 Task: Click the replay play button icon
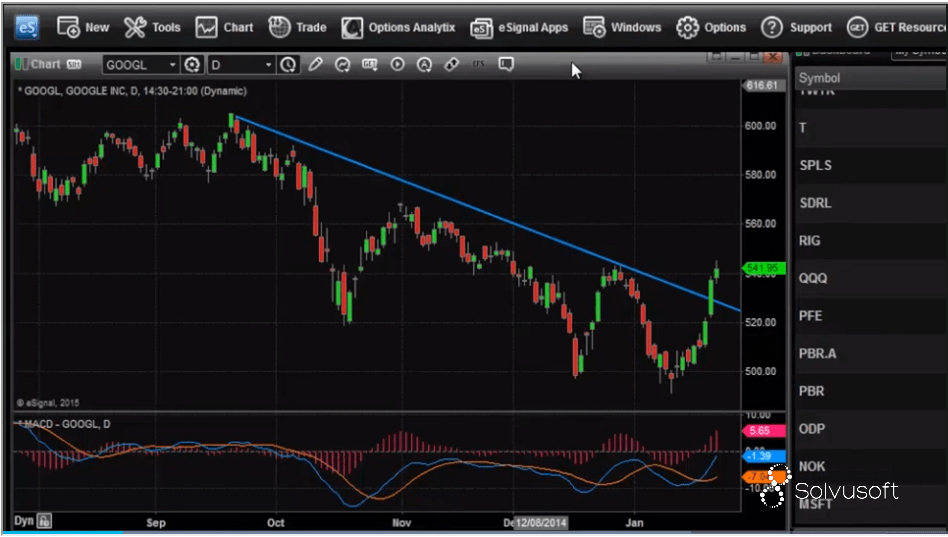[397, 64]
